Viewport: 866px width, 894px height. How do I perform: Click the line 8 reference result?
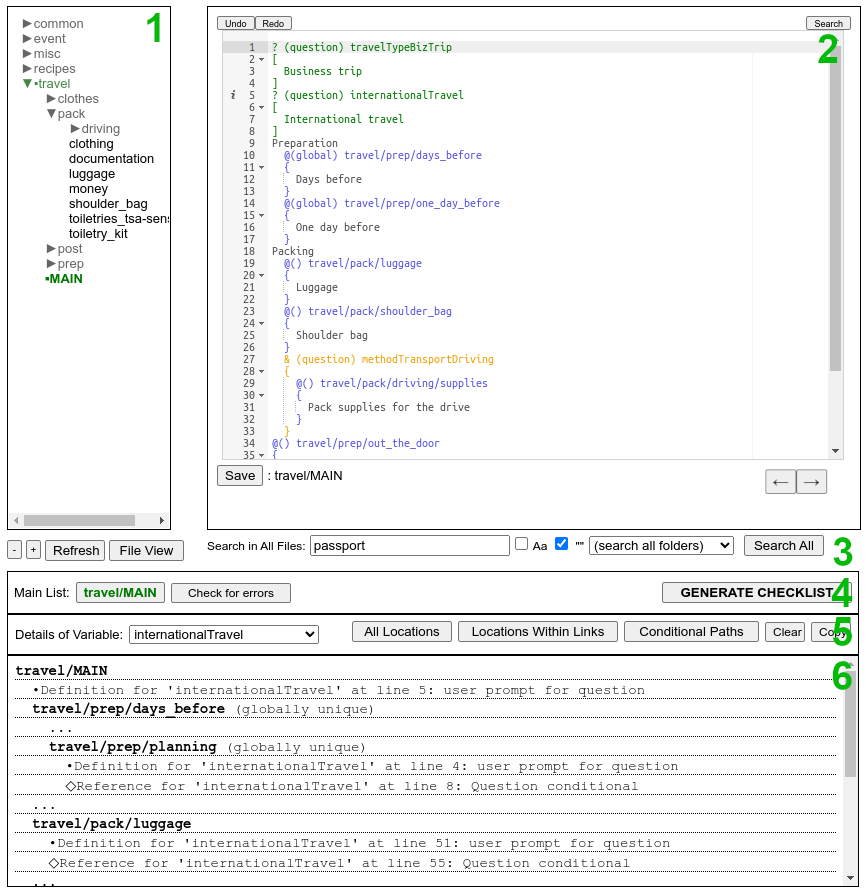click(x=352, y=786)
